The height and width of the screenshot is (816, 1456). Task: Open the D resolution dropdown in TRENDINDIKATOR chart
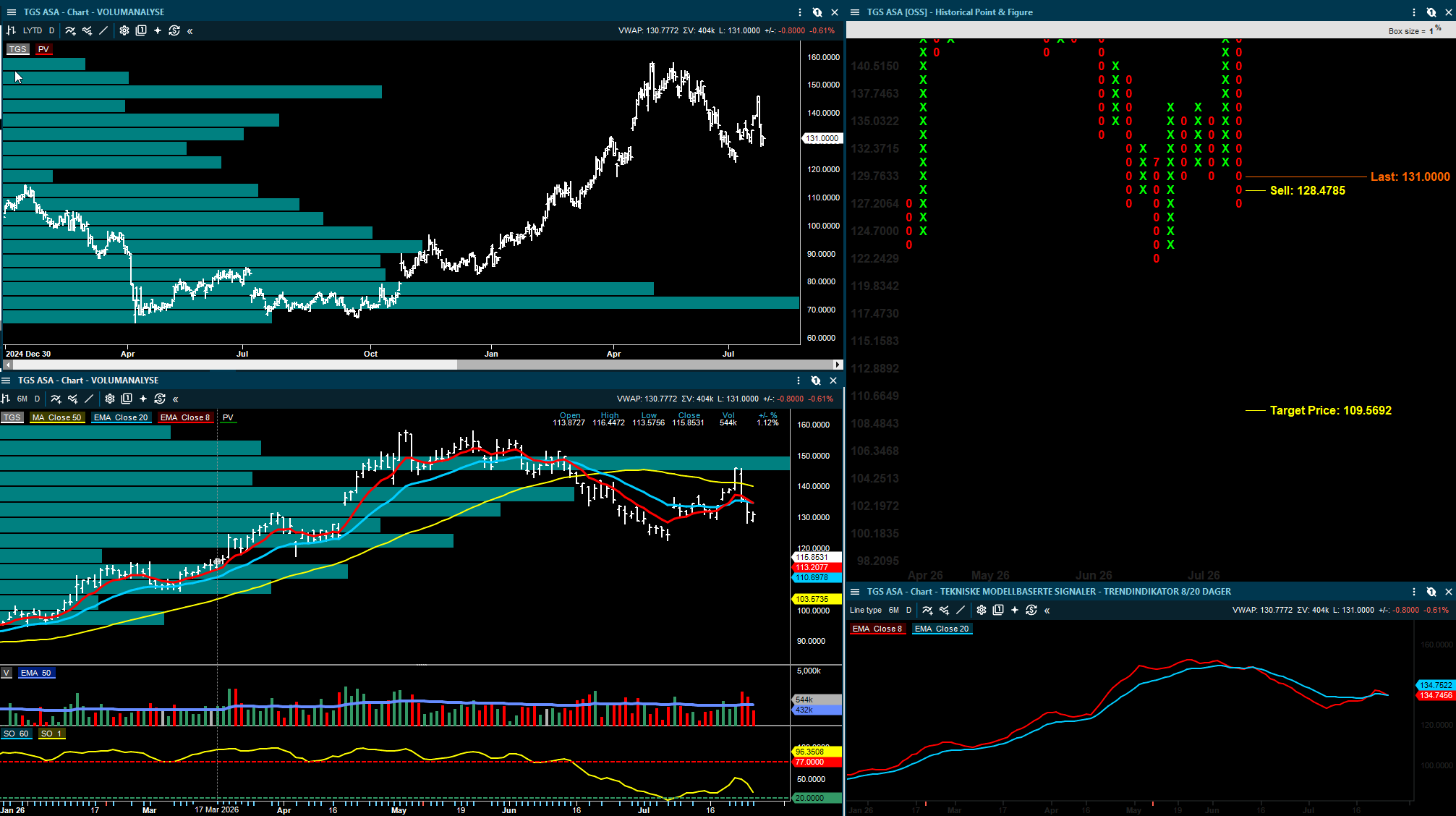(x=908, y=610)
